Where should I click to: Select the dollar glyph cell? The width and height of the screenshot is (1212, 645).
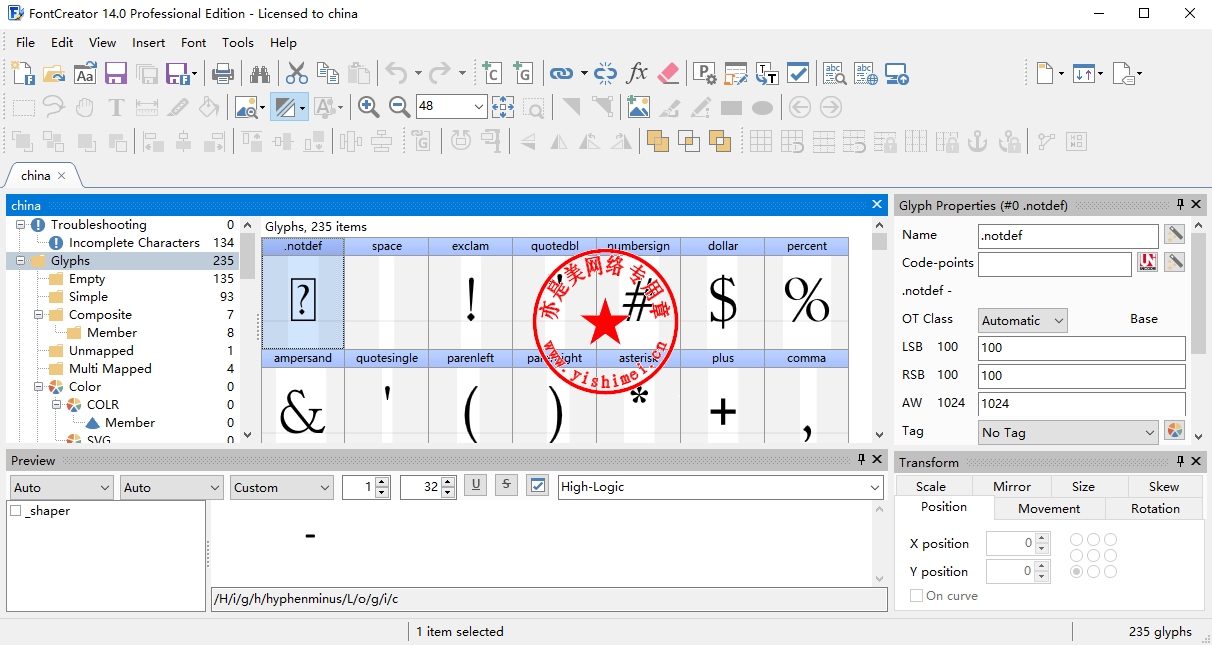[723, 294]
